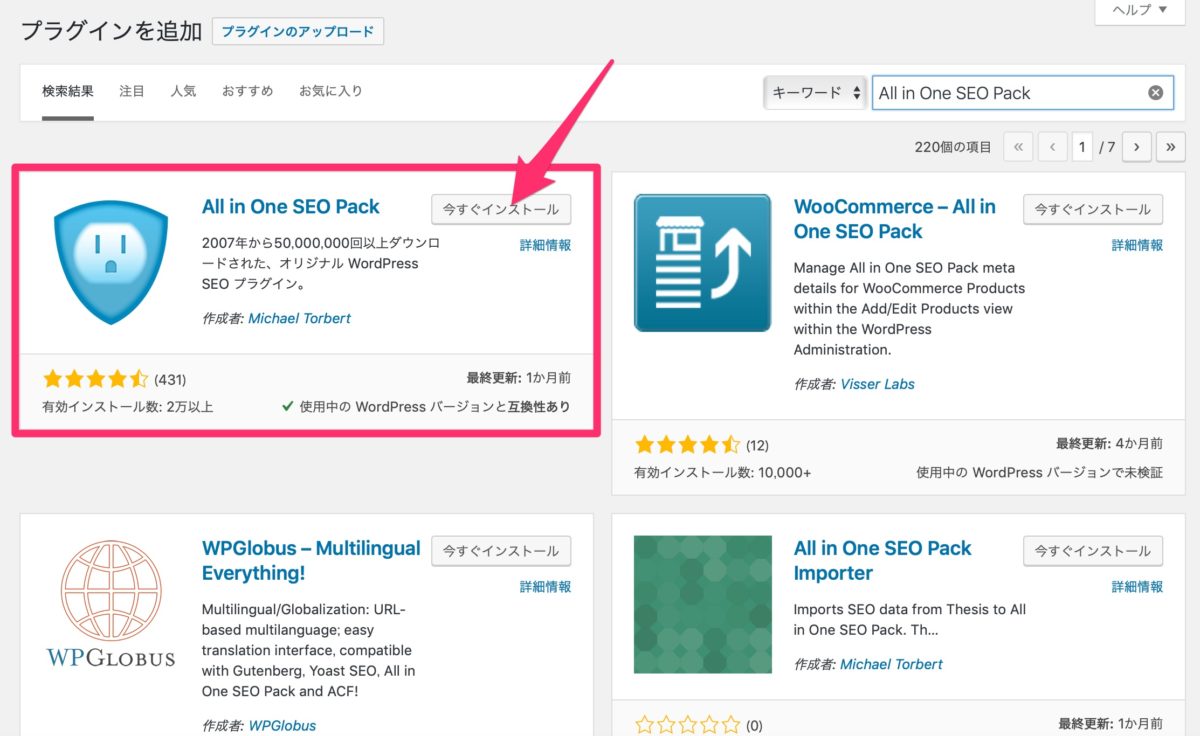The width and height of the screenshot is (1200, 736).
Task: Click 最終更新: 4か月前 text
Action: [x=1109, y=444]
